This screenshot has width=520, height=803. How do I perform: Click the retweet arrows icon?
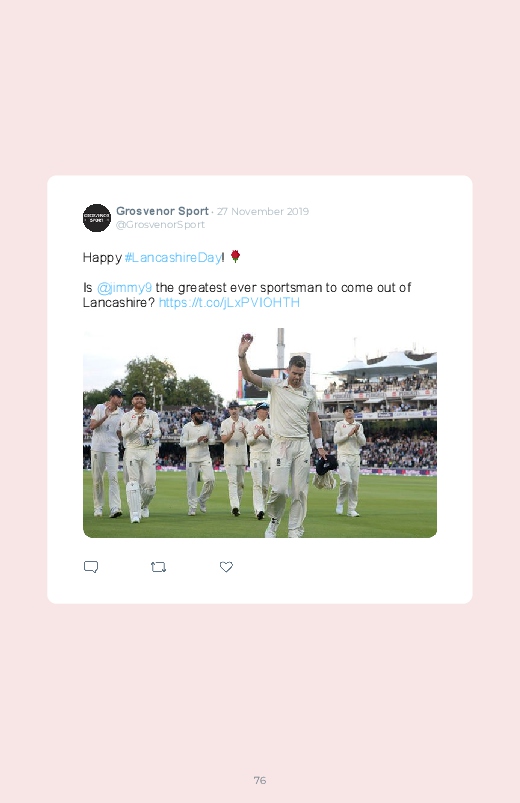coord(158,567)
